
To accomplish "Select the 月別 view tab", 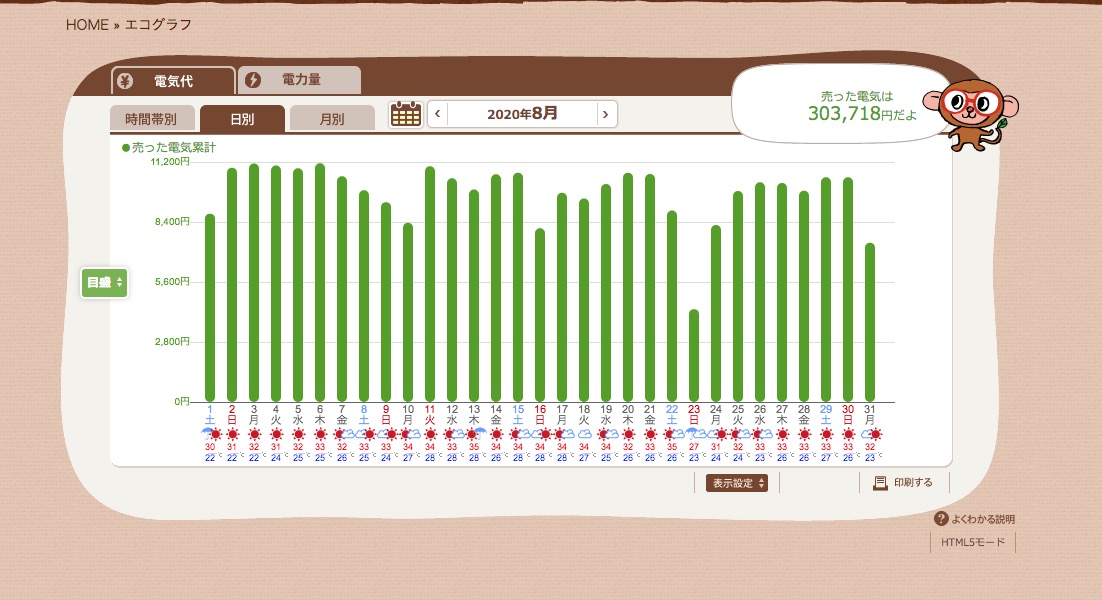I will (x=332, y=119).
